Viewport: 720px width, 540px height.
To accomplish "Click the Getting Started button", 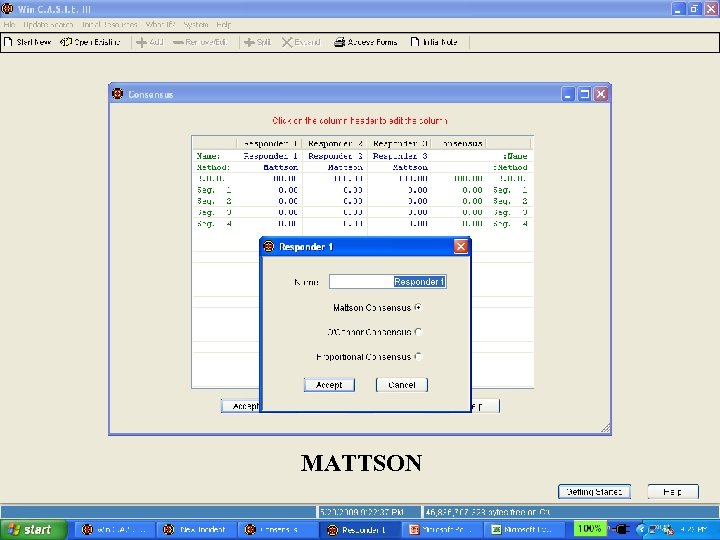I will 594,491.
